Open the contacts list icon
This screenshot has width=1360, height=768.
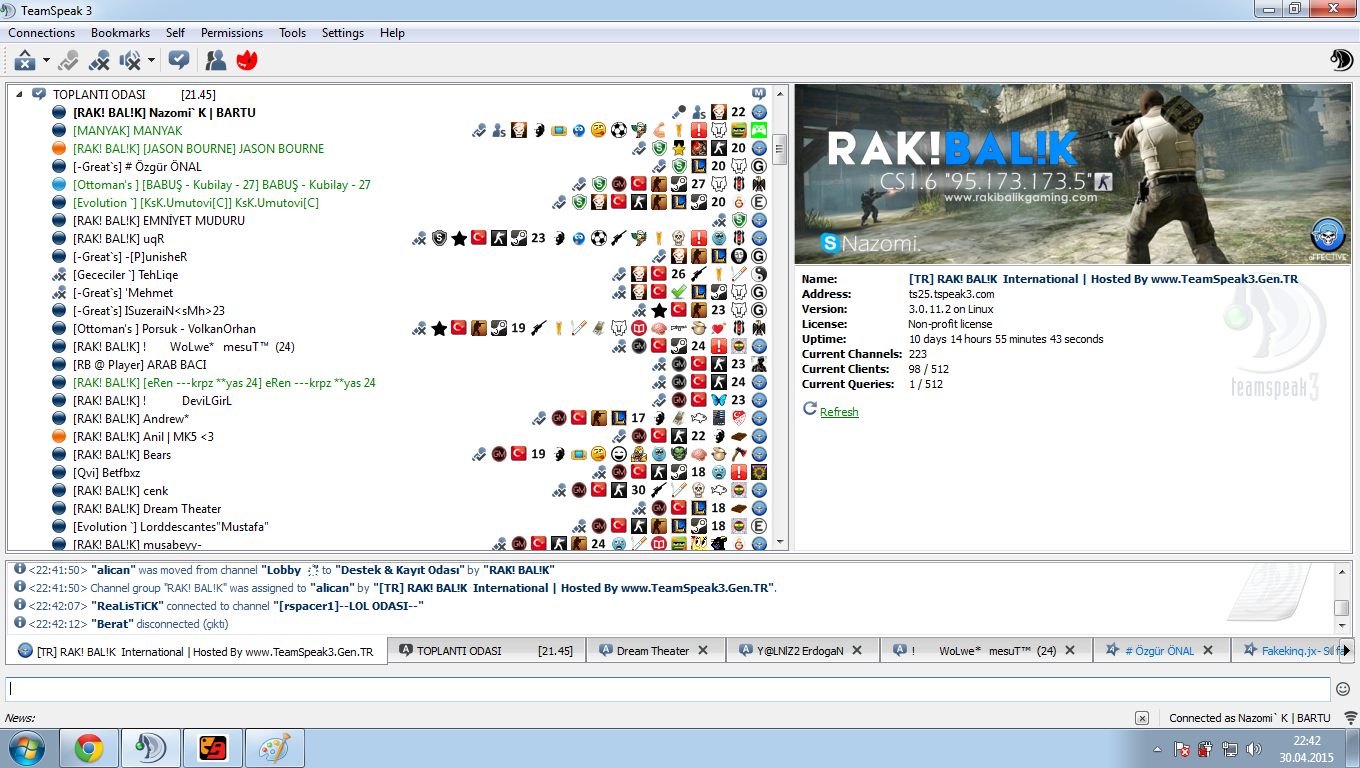click(215, 61)
